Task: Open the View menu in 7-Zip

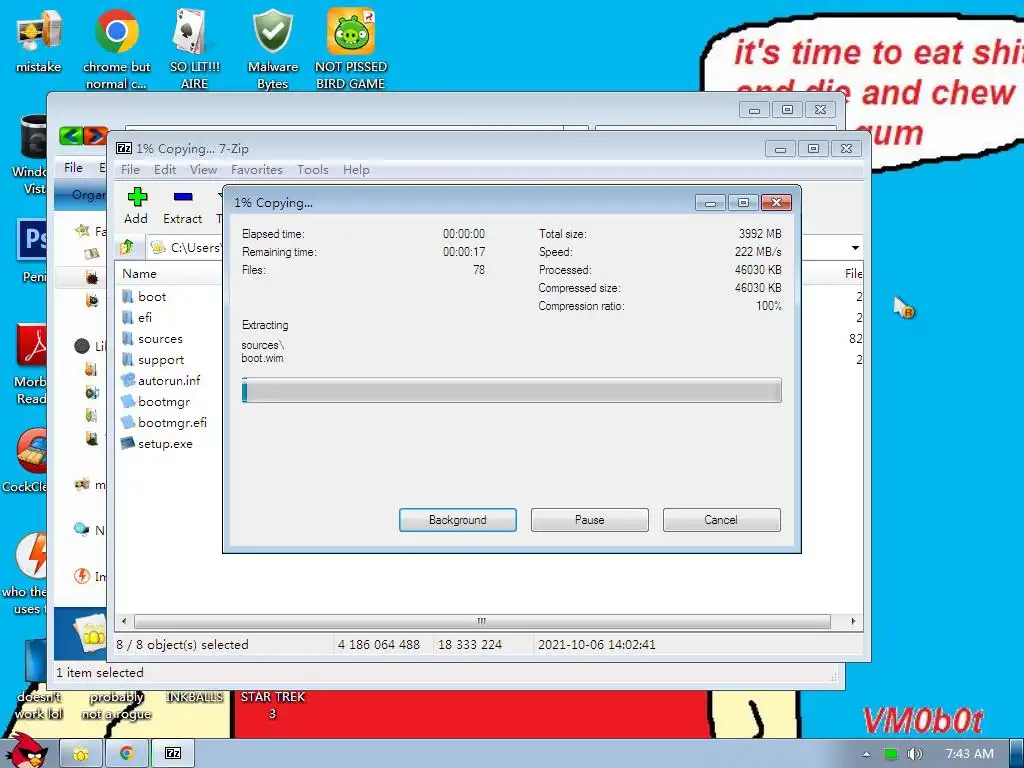Action: click(x=203, y=170)
